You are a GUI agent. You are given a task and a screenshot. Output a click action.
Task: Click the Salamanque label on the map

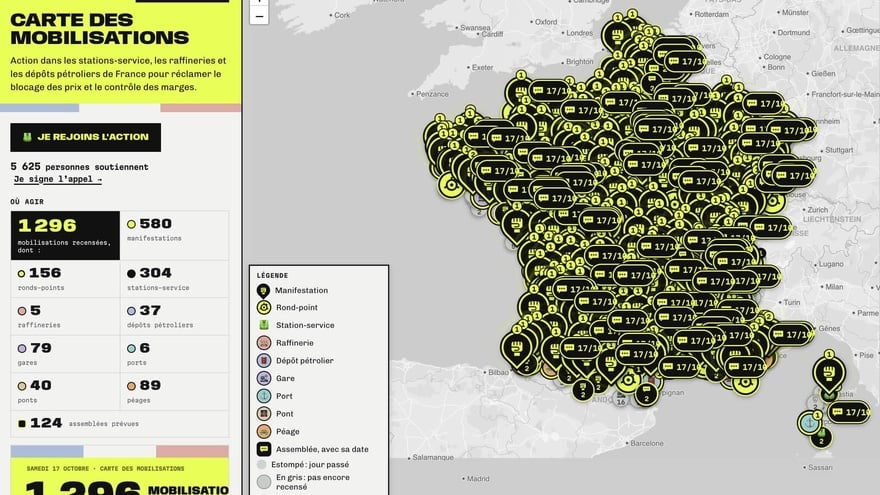433,457
